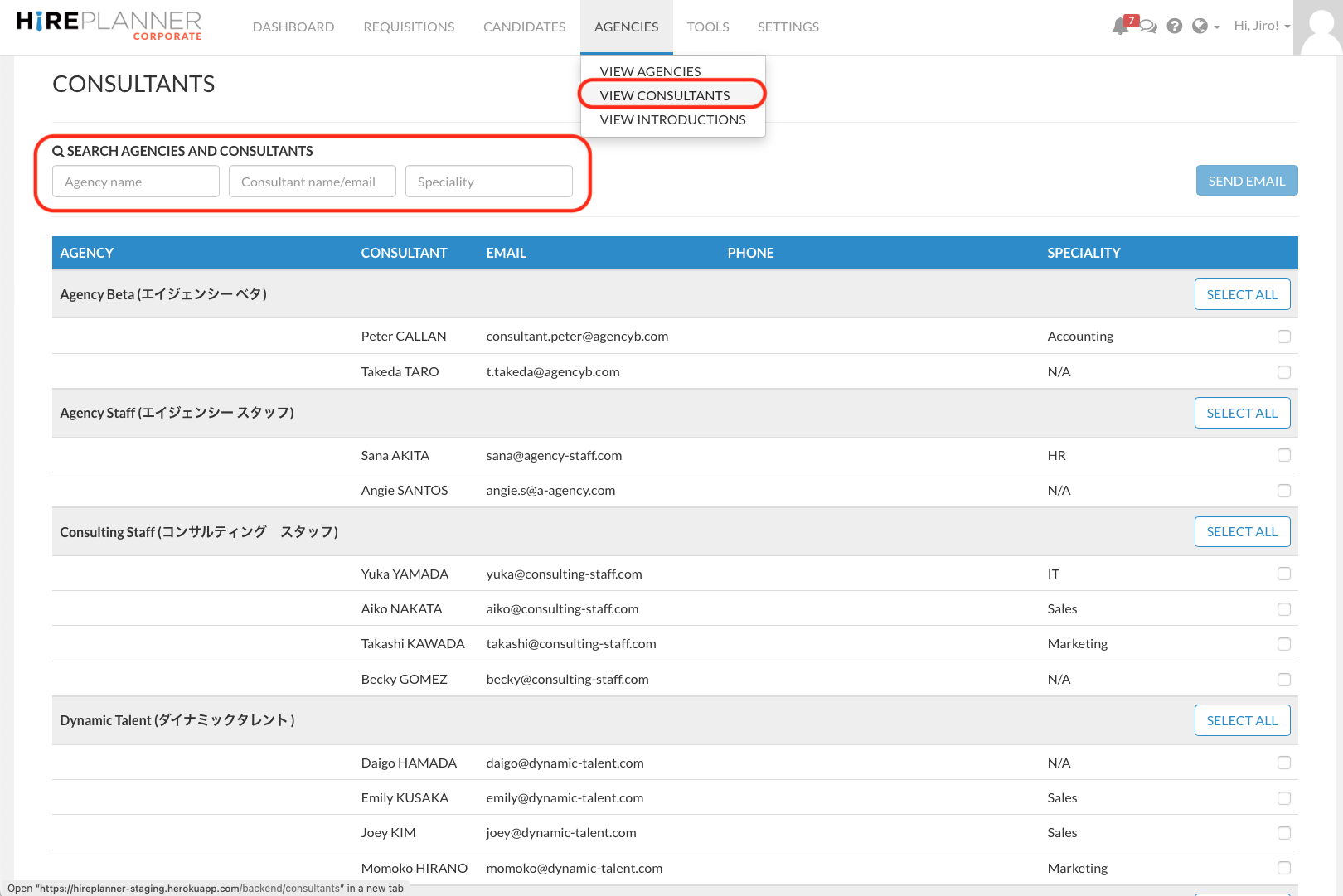Click the SEND EMAIL button
Screen dimensions: 1343x896
(x=1247, y=180)
